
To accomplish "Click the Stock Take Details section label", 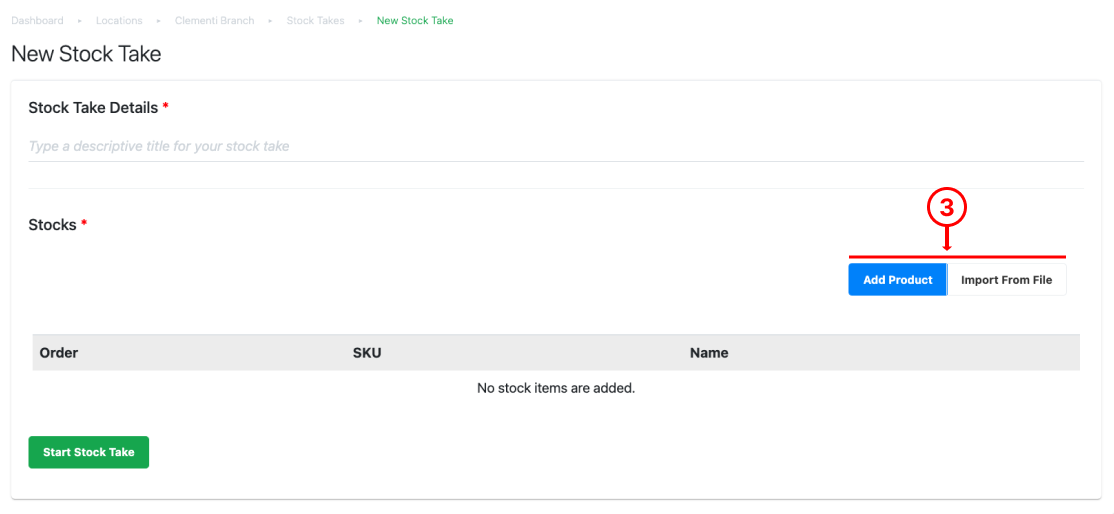I will click(93, 108).
